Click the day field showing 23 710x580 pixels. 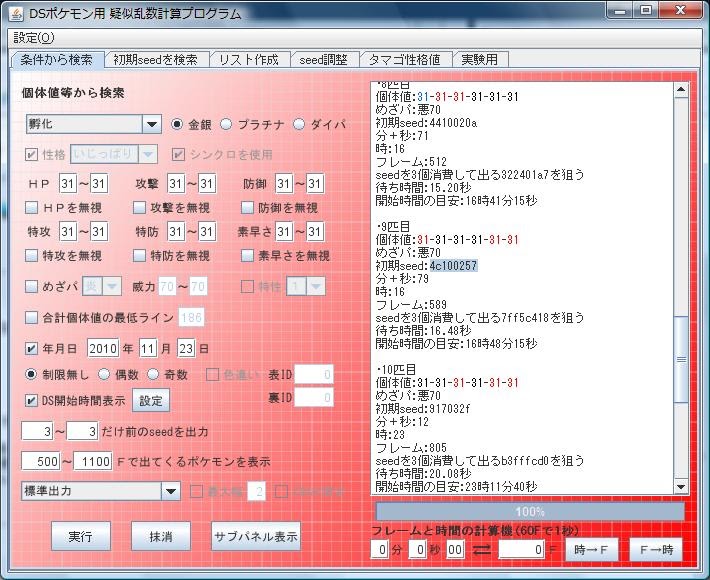[x=186, y=348]
